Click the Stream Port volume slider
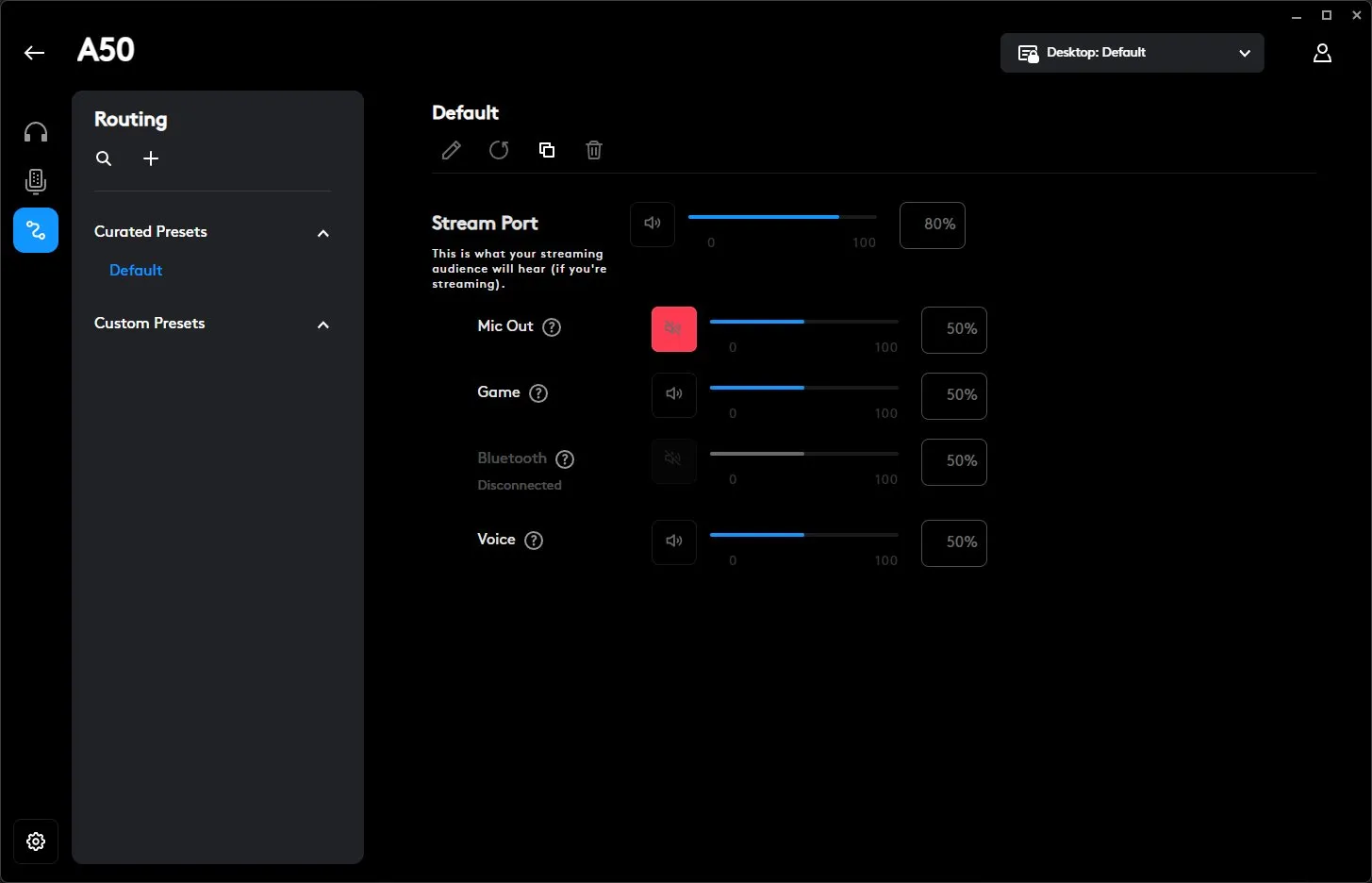This screenshot has height=883, width=1372. click(782, 217)
